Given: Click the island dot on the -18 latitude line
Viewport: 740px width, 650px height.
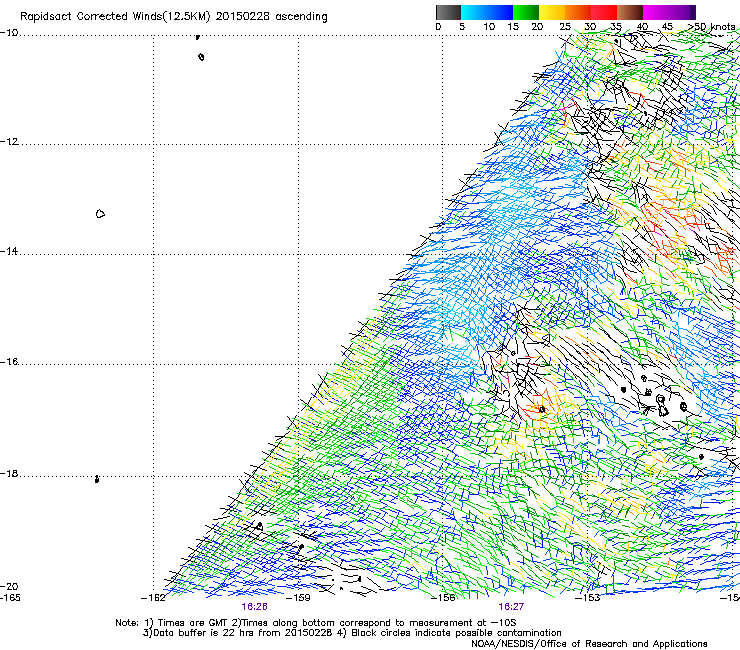Looking at the screenshot, I should (x=97, y=479).
